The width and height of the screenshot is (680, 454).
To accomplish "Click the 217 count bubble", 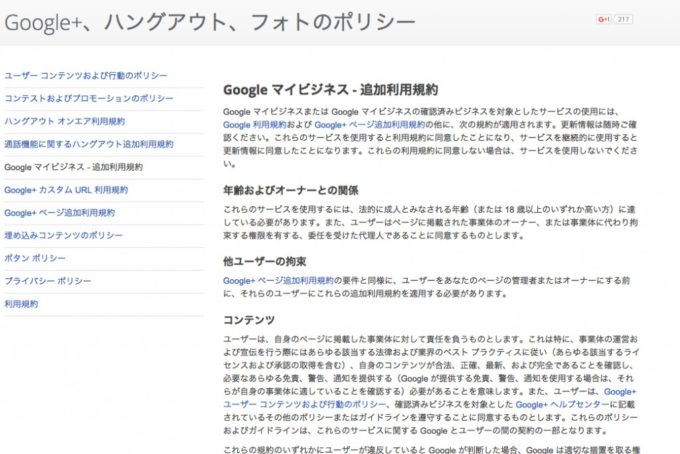I will pos(623,19).
